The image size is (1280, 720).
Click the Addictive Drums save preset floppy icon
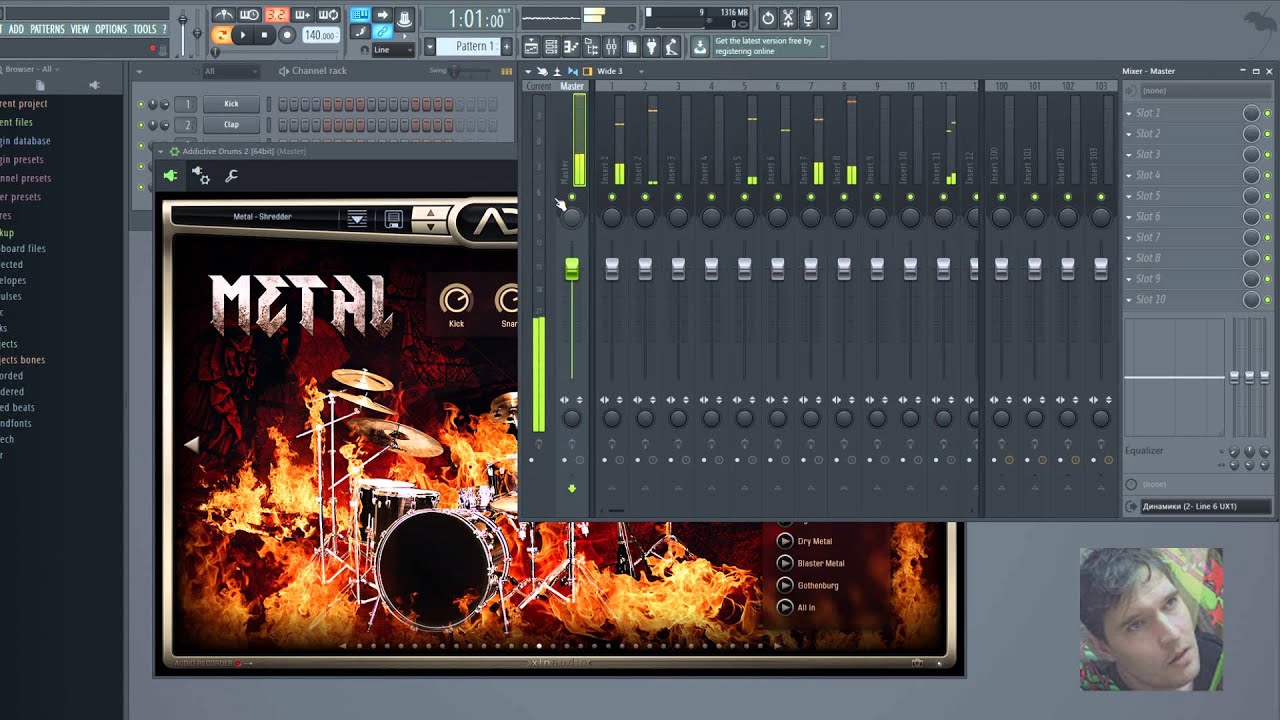coord(393,219)
